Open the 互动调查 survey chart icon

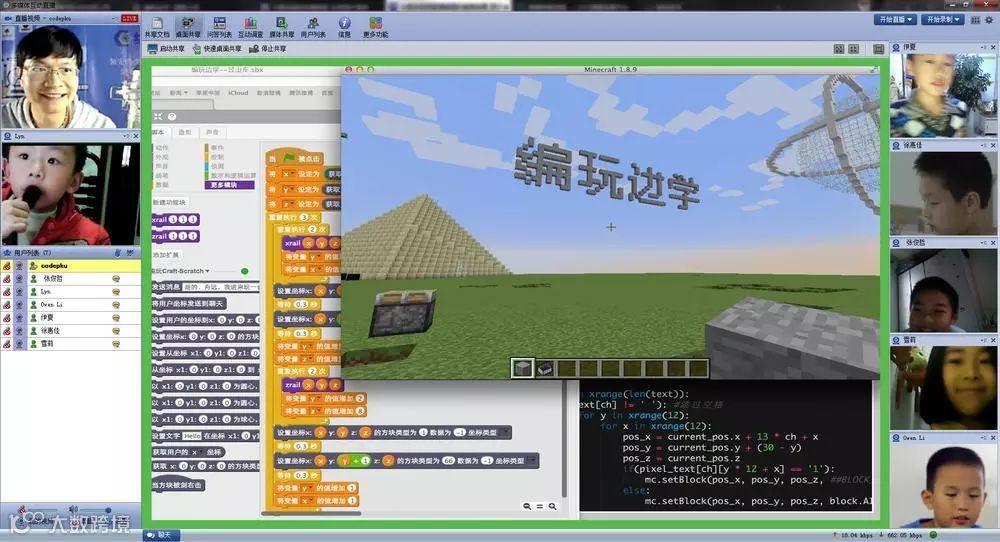[x=250, y=27]
